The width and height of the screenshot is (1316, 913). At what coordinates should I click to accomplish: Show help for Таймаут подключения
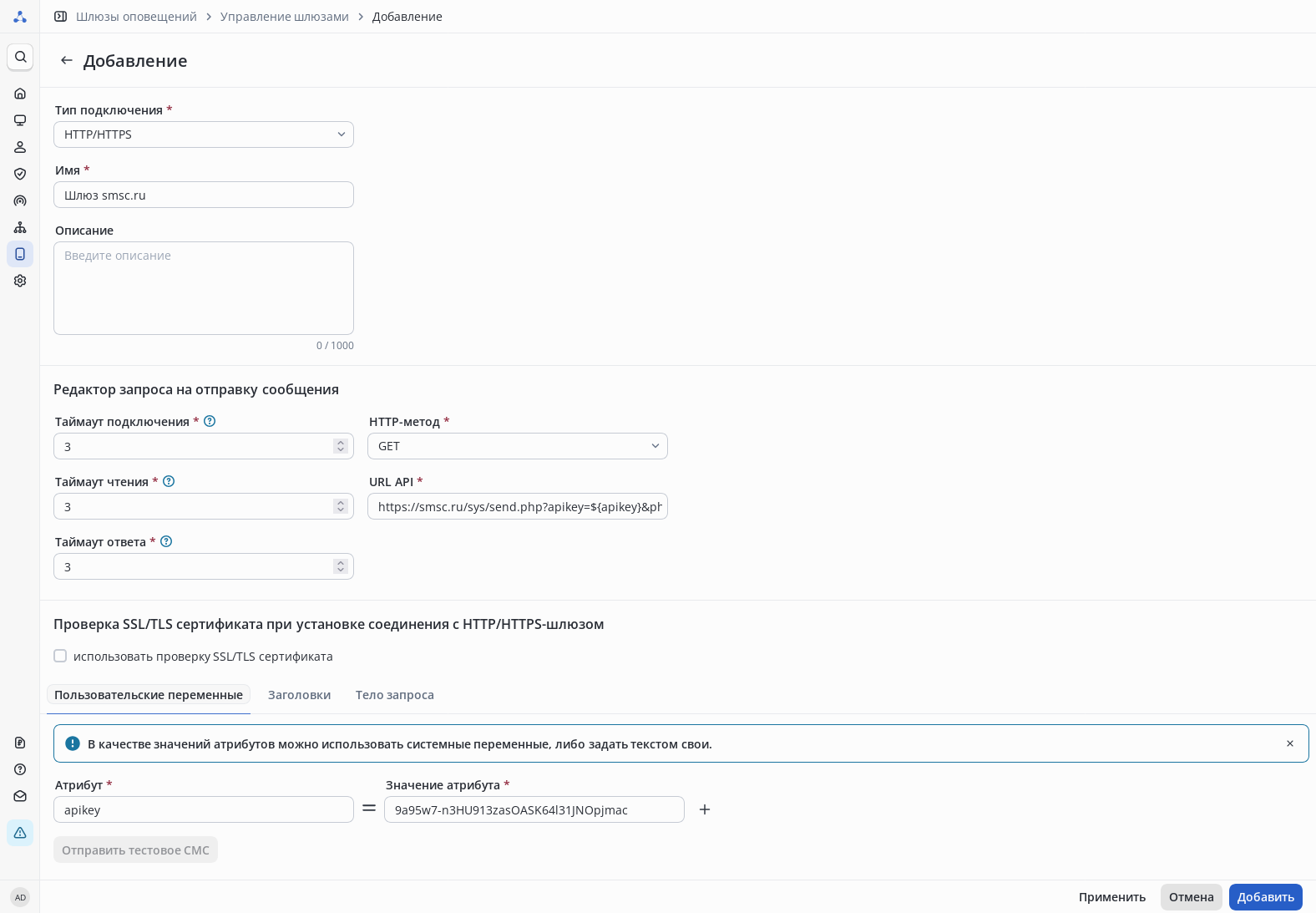tap(210, 421)
